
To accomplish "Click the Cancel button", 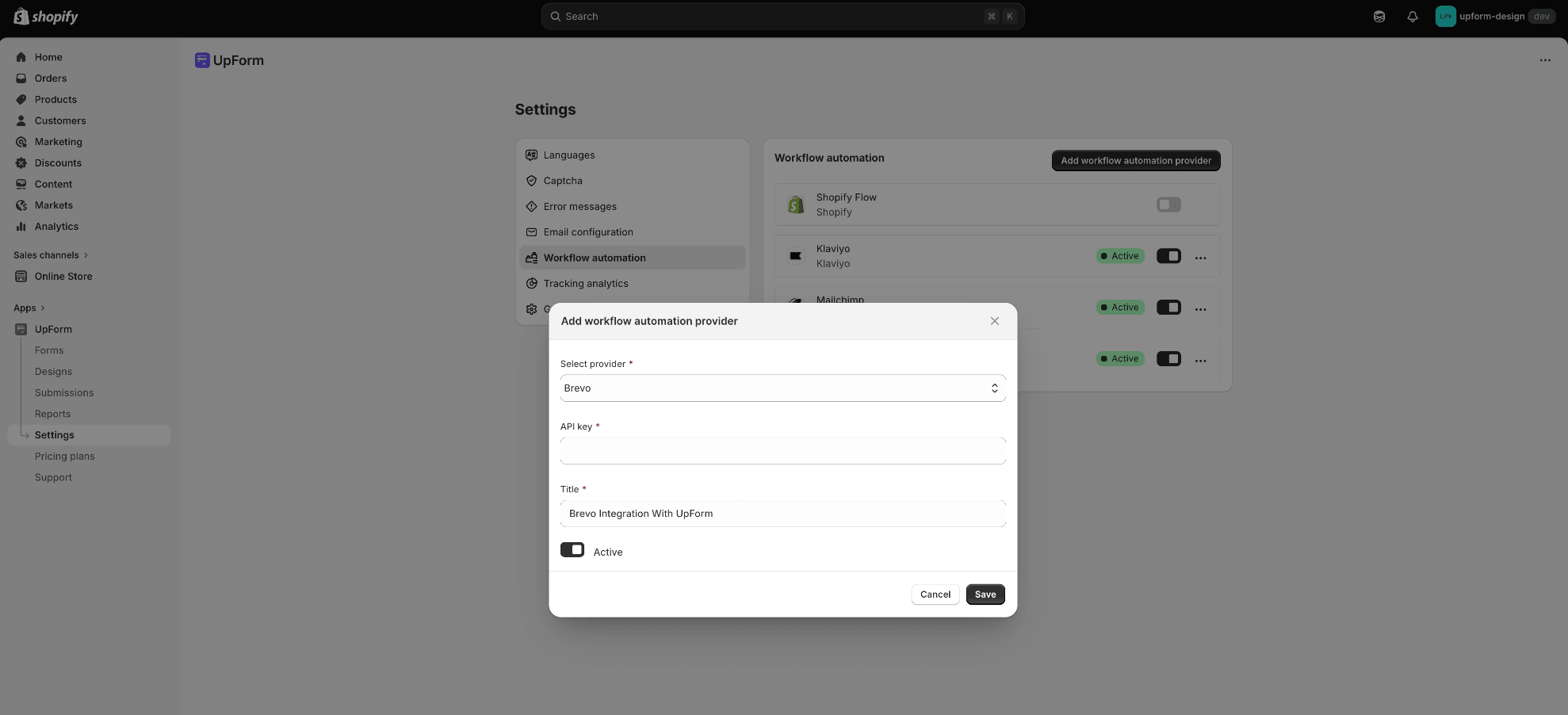I will pyautogui.click(x=935, y=595).
